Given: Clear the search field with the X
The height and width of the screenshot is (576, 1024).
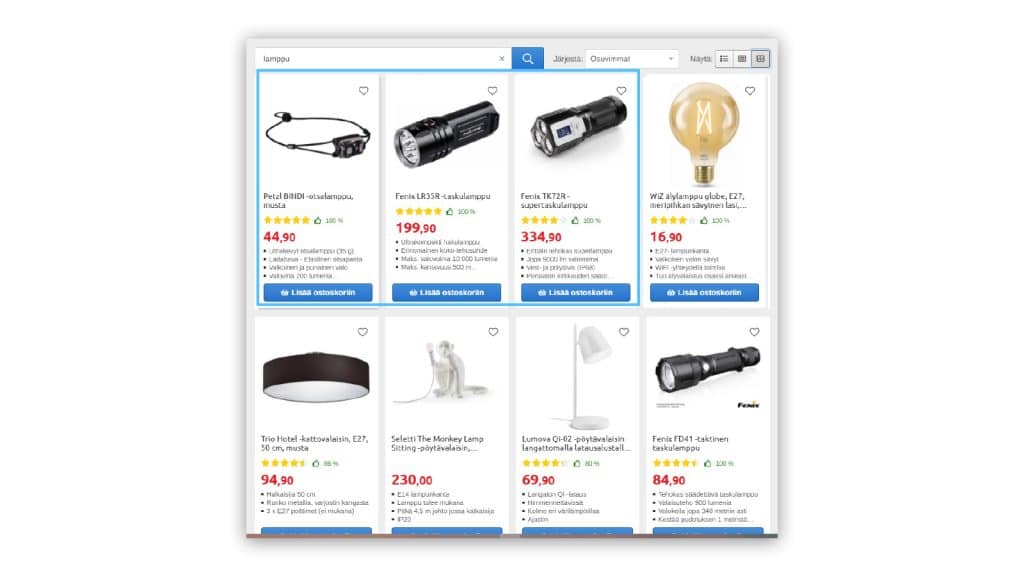Looking at the screenshot, I should pyautogui.click(x=502, y=59).
